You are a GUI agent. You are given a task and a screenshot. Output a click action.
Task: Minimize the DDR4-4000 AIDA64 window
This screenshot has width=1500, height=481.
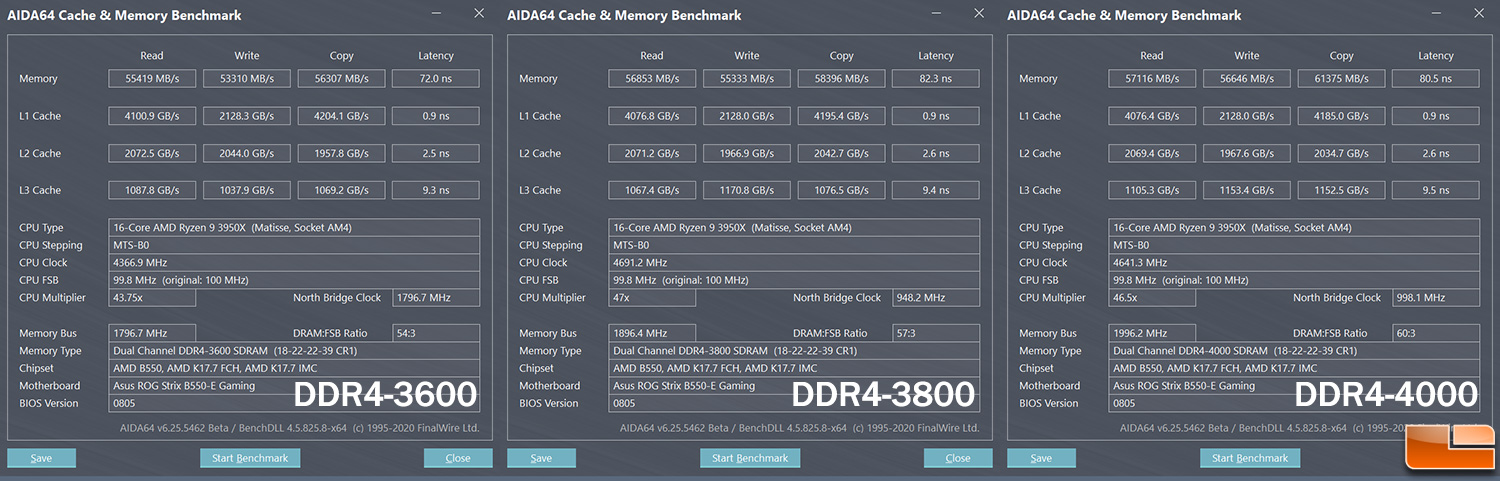(x=1436, y=13)
